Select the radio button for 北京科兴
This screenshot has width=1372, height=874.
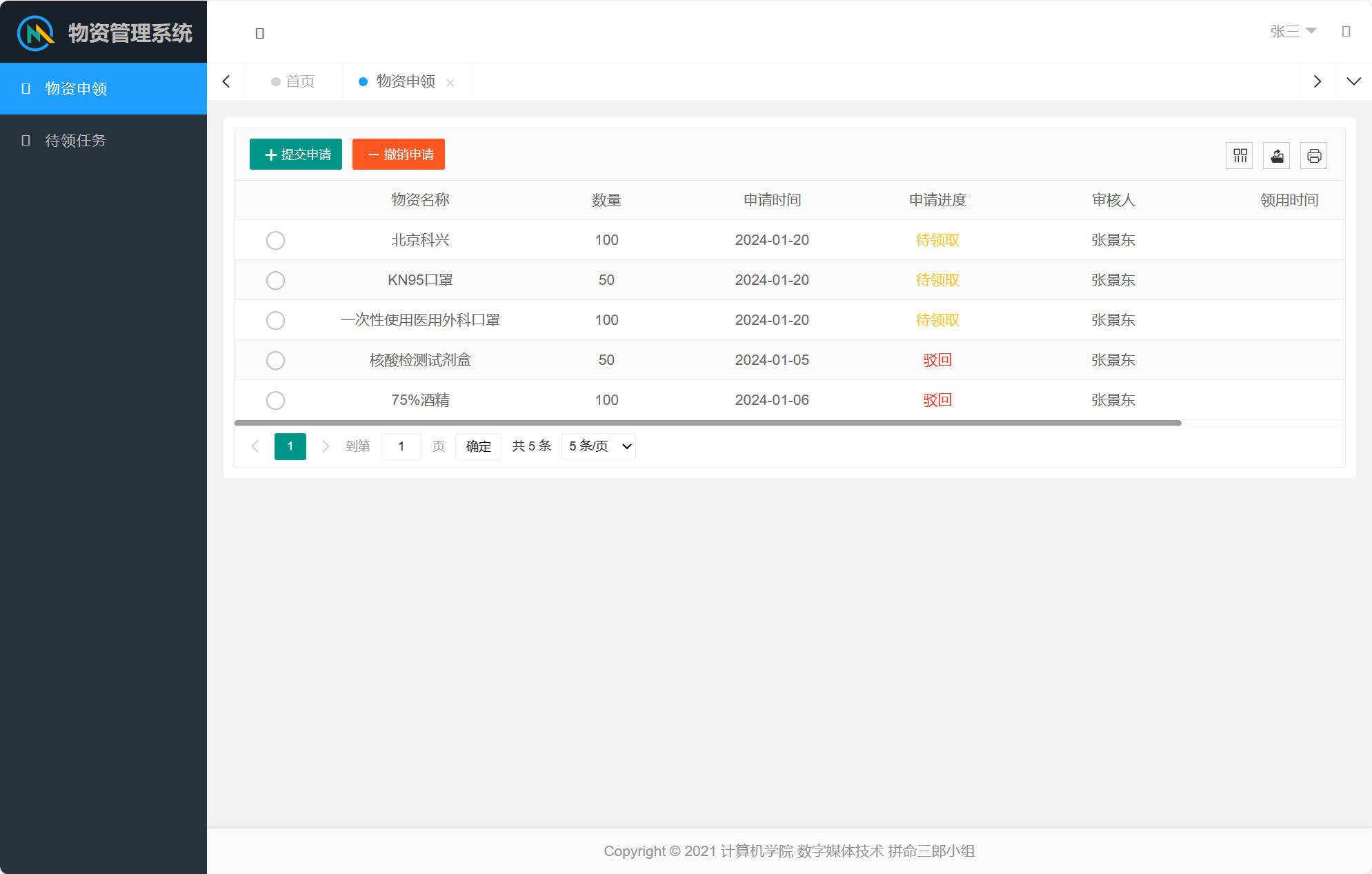pyautogui.click(x=275, y=240)
